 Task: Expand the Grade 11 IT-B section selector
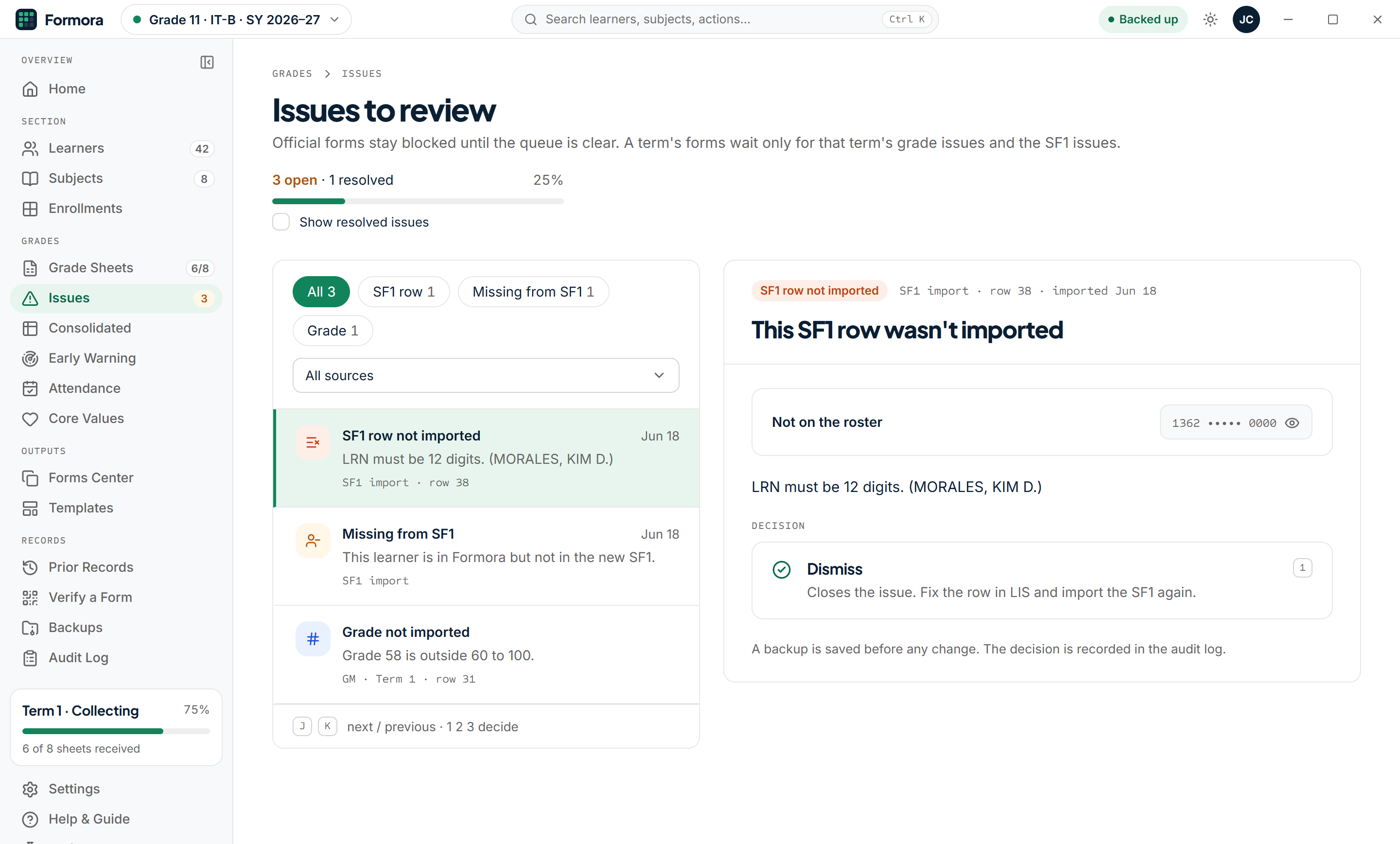tap(236, 19)
